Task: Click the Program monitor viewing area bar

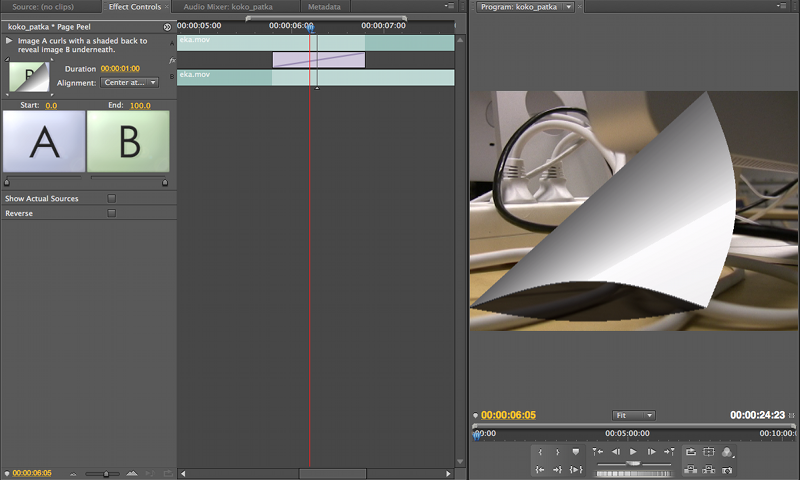Action: [x=634, y=425]
